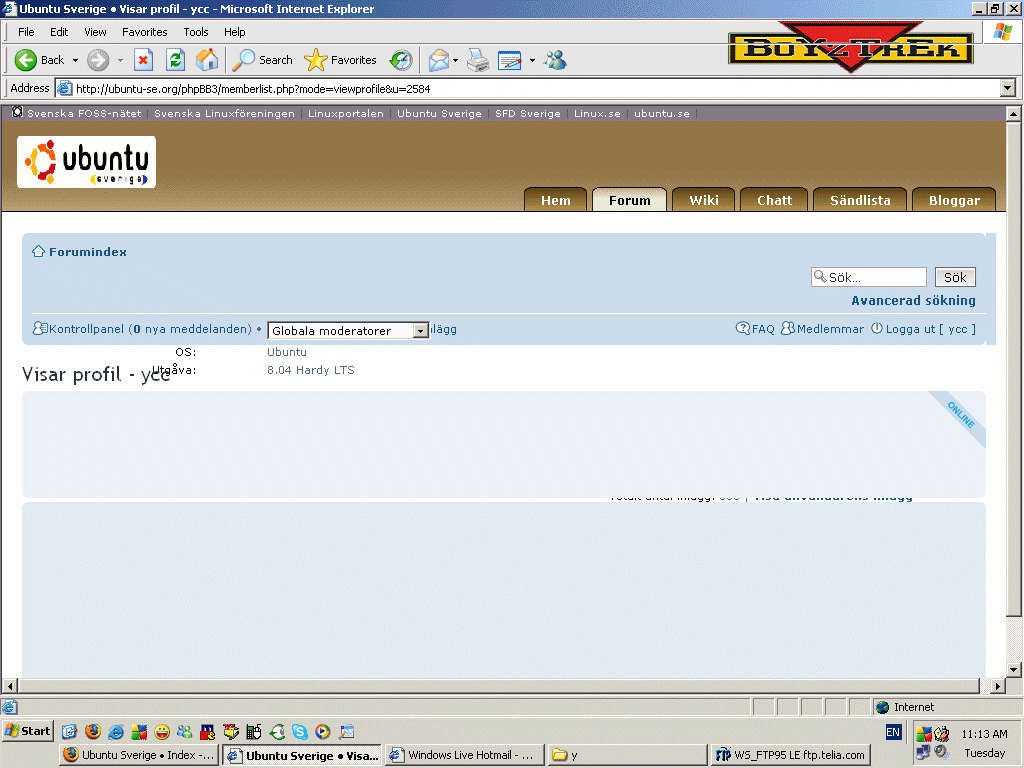Switch to the Hem tab
Viewport: 1024px width, 768px height.
tap(556, 200)
